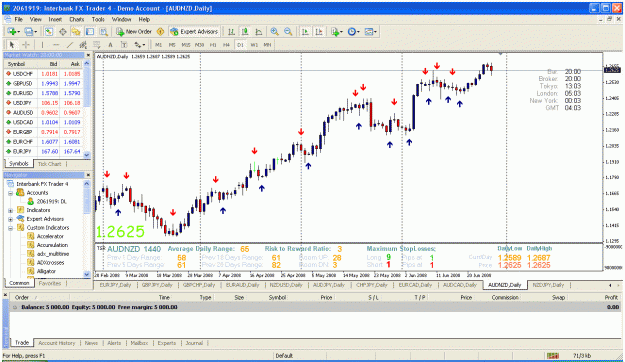Toggle chart shift from right border
Screen dimensions: 625x362
point(319,31)
